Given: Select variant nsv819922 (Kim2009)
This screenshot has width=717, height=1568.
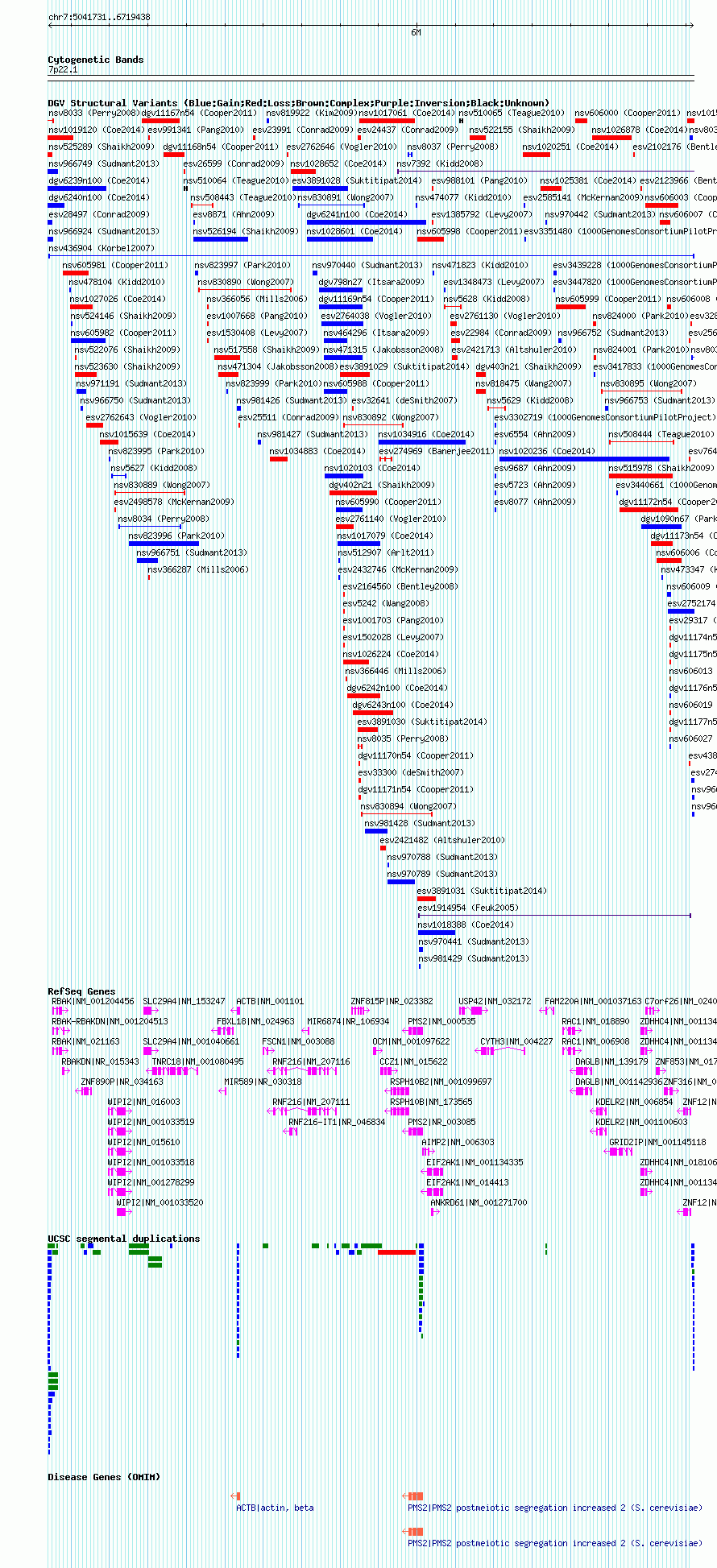Looking at the screenshot, I should [312, 113].
